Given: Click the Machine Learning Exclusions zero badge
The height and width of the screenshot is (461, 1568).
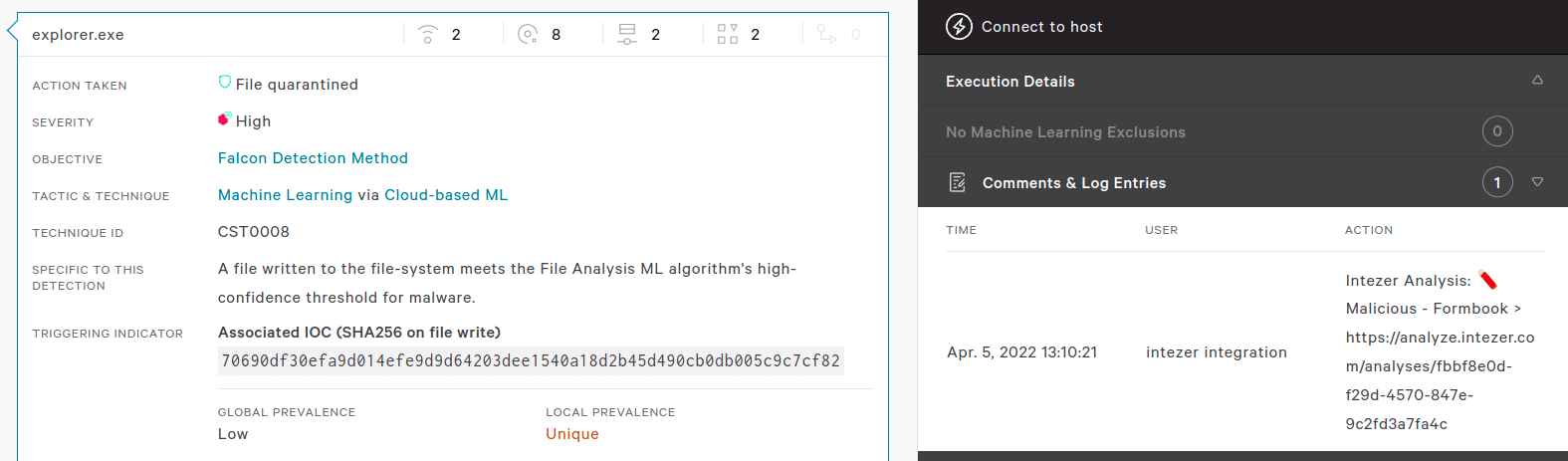Looking at the screenshot, I should (1496, 131).
